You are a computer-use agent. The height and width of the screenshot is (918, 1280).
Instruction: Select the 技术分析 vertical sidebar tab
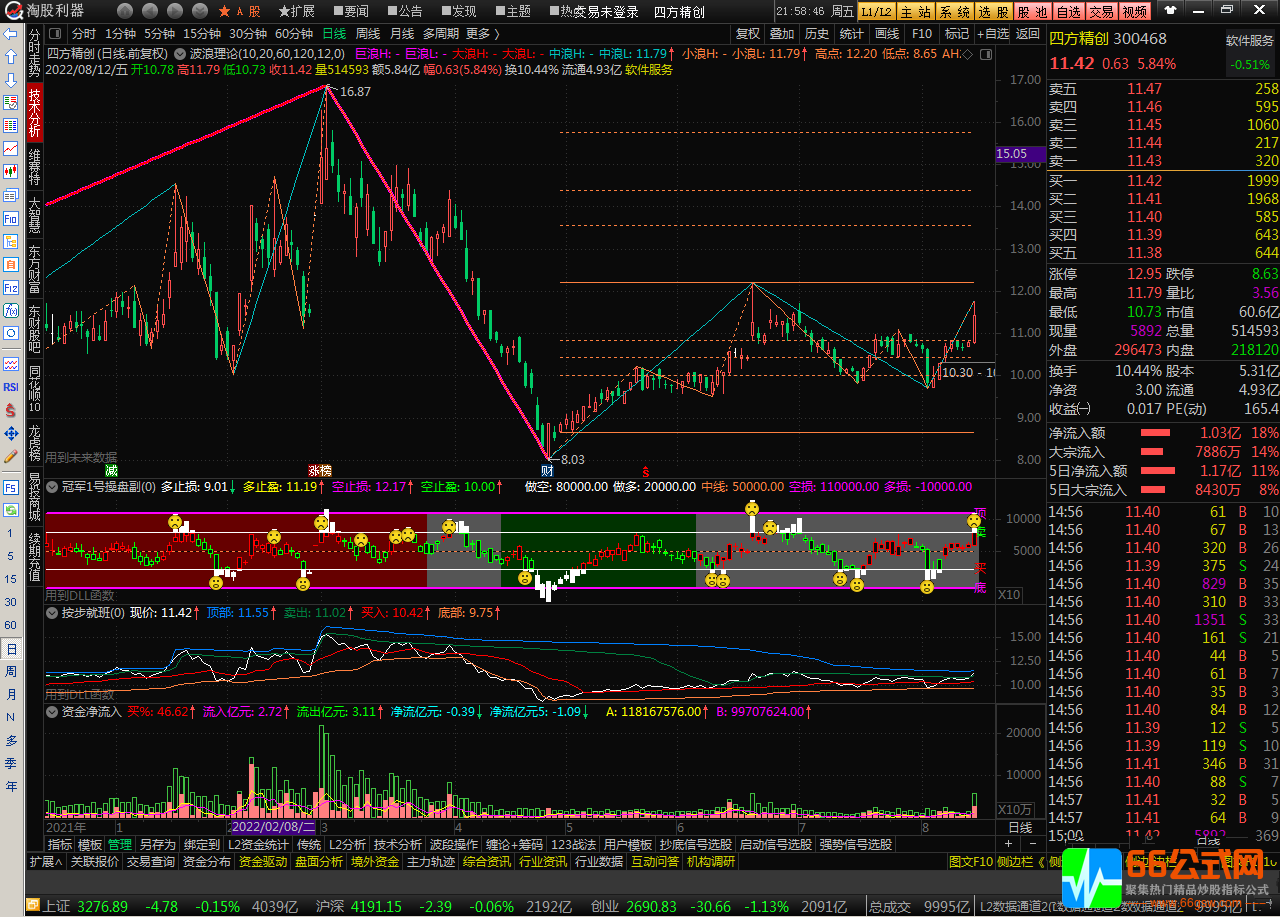click(x=35, y=112)
